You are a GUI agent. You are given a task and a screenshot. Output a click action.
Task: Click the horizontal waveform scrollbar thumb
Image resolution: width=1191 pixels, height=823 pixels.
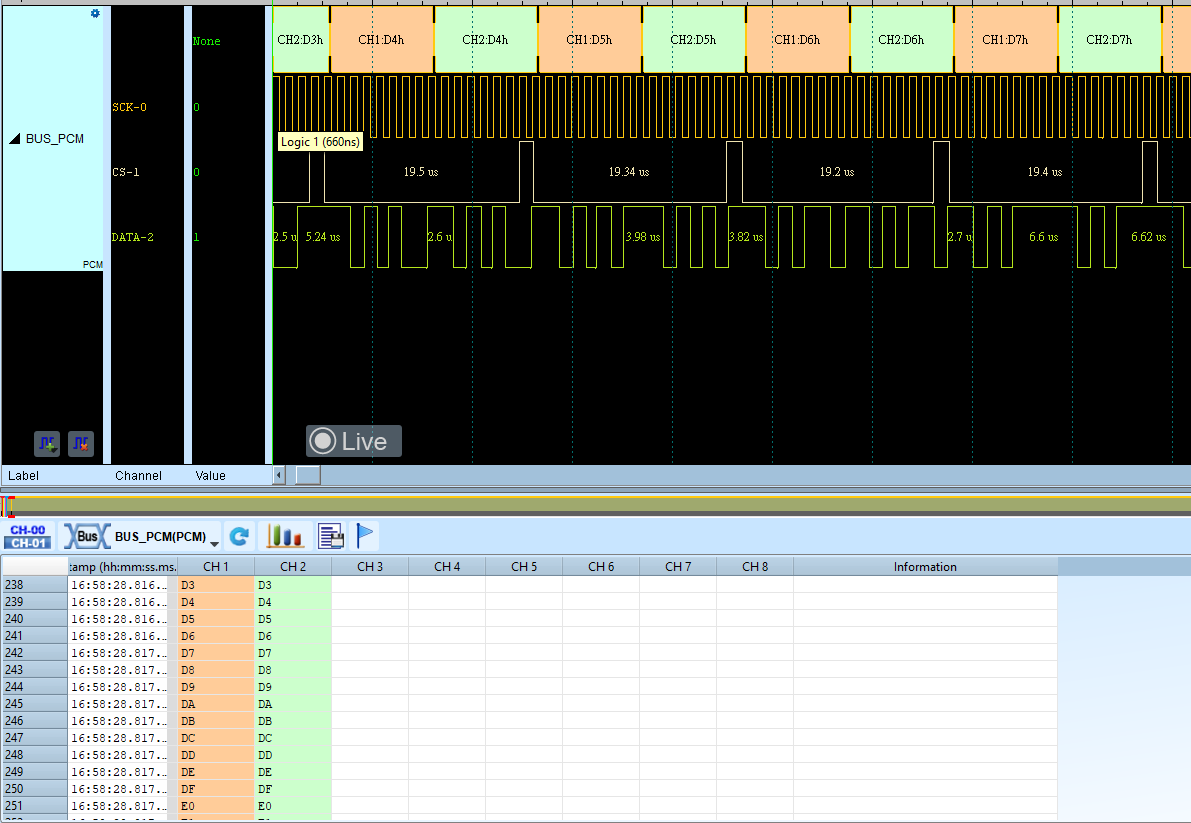point(308,475)
